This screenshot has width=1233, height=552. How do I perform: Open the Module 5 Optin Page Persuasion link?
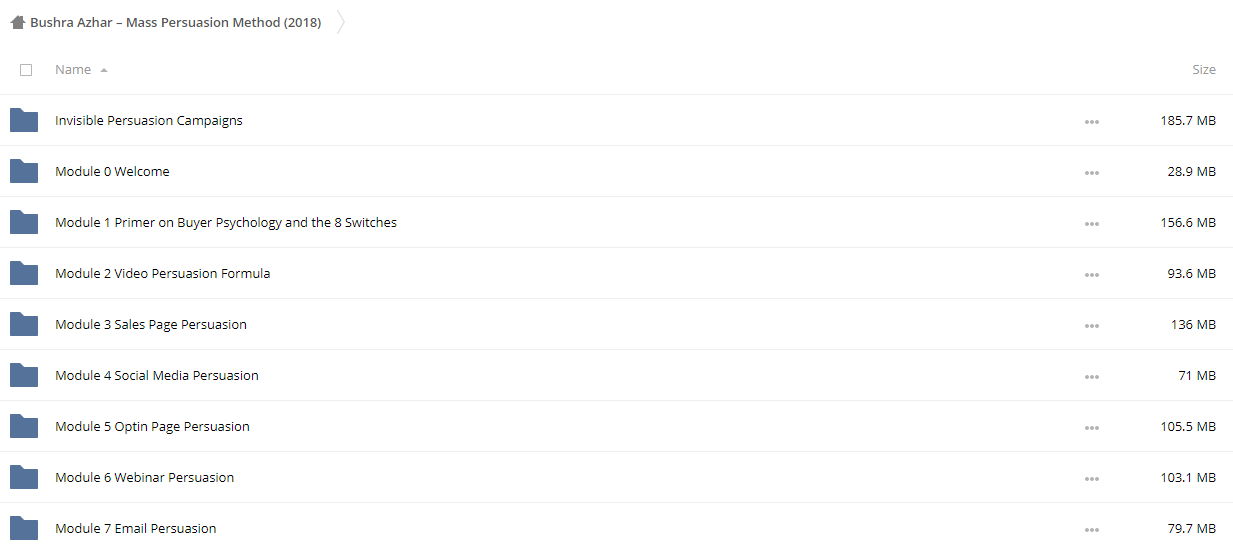pyautogui.click(x=152, y=426)
